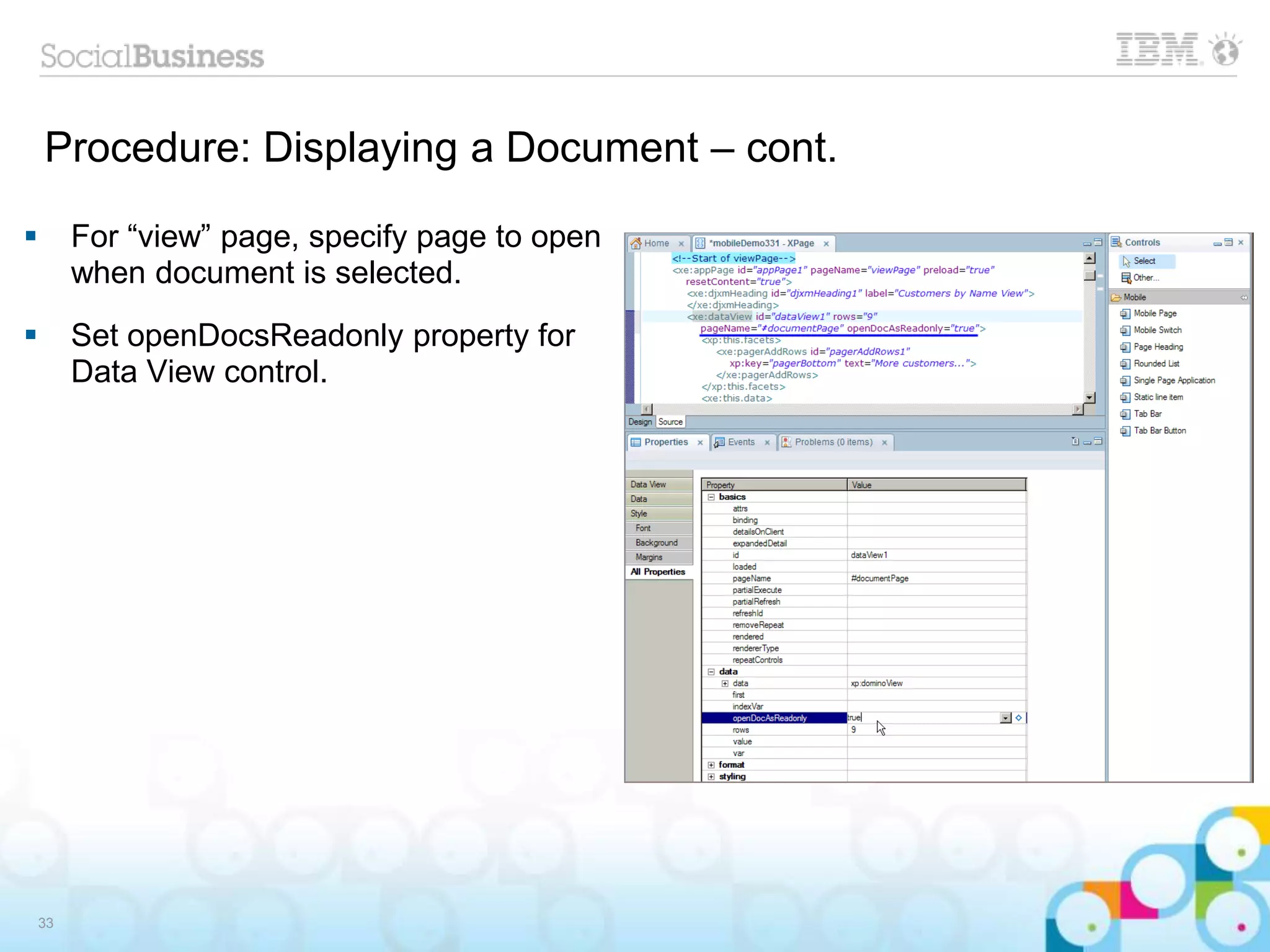1270x952 pixels.
Task: Click the compute diamond for openDocAsReadonly
Action: coord(1019,718)
